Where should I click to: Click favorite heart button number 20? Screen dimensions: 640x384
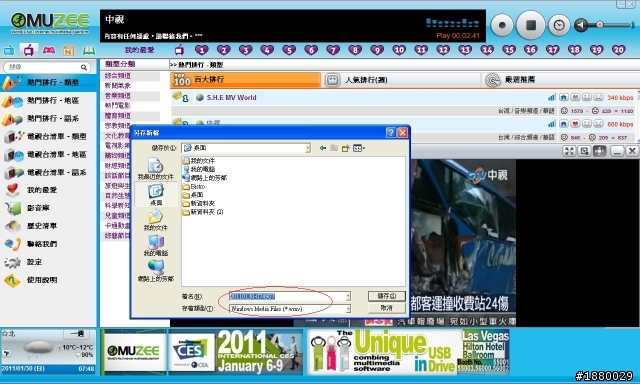[618, 50]
